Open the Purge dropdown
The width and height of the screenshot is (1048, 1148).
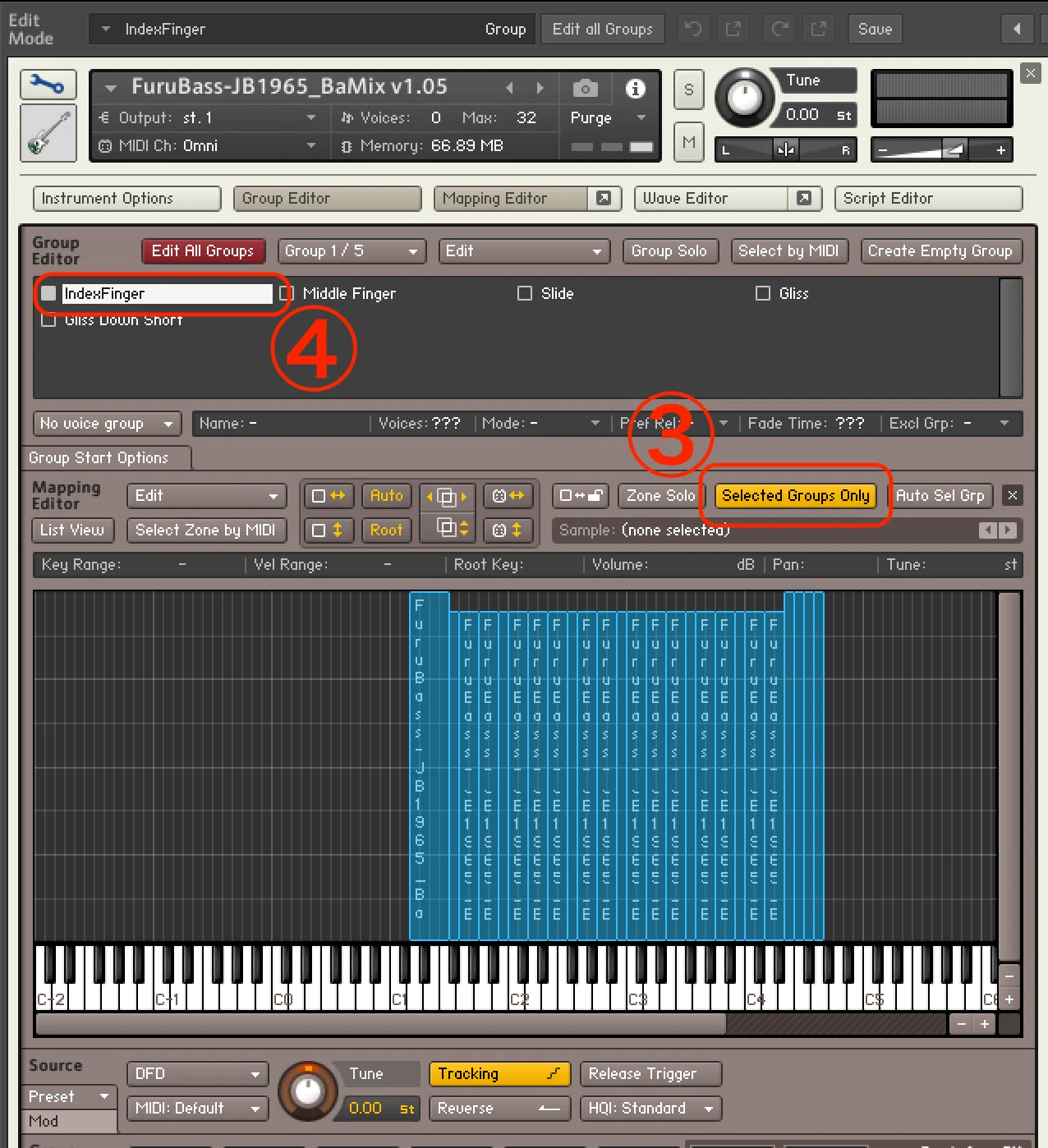click(608, 118)
